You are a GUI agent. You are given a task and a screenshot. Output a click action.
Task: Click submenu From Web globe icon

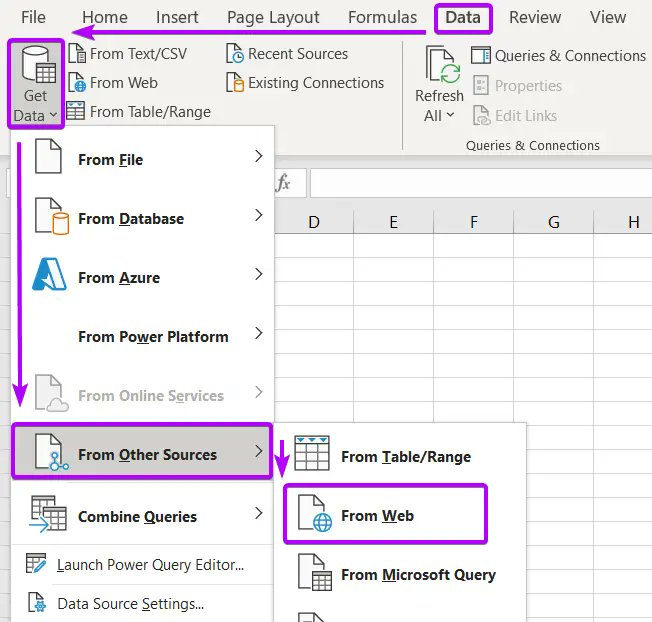[x=315, y=513]
